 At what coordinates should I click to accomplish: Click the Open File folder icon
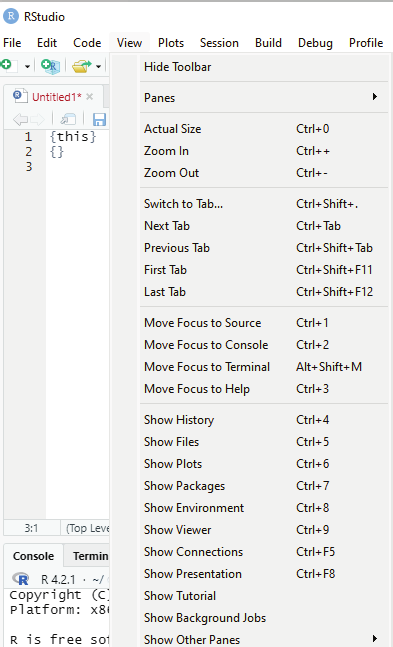pyautogui.click(x=81, y=66)
